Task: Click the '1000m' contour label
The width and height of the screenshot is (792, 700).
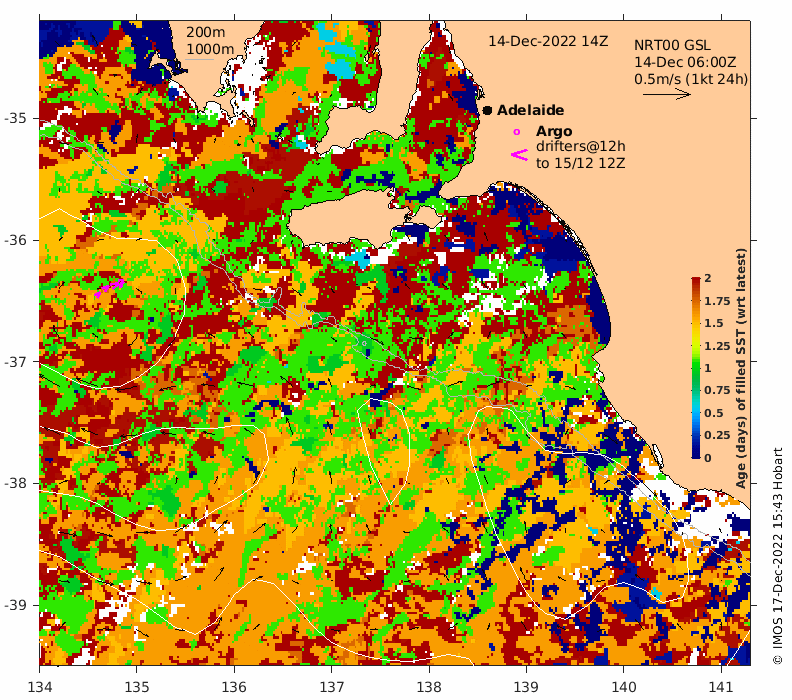Action: [x=210, y=49]
